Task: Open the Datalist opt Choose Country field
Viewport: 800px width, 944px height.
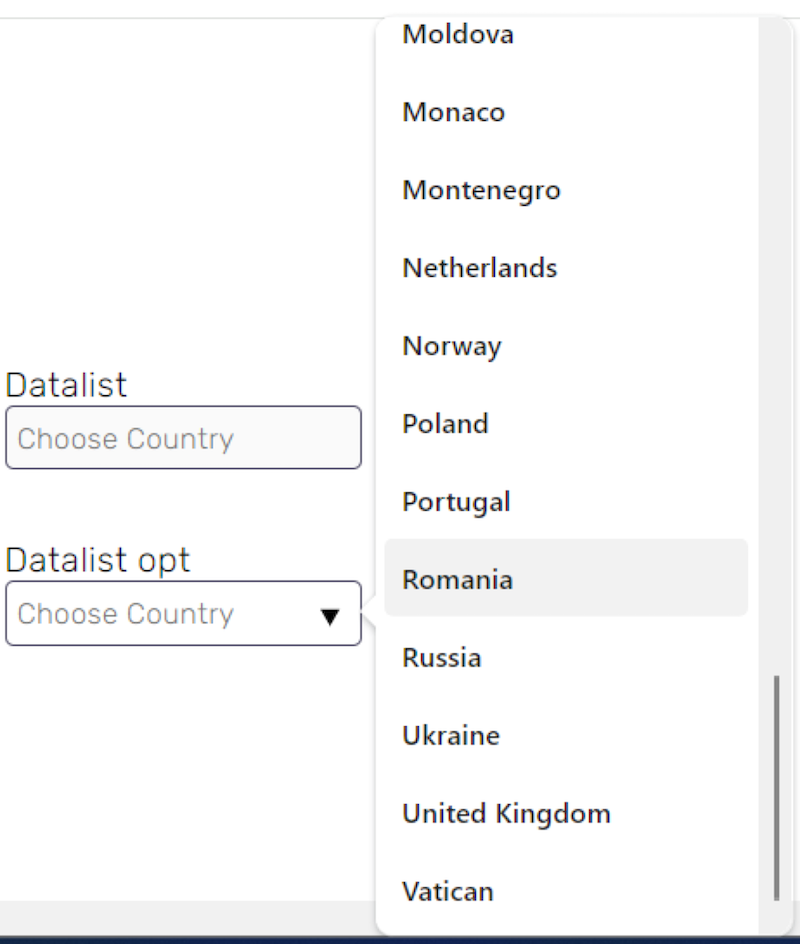Action: point(184,613)
